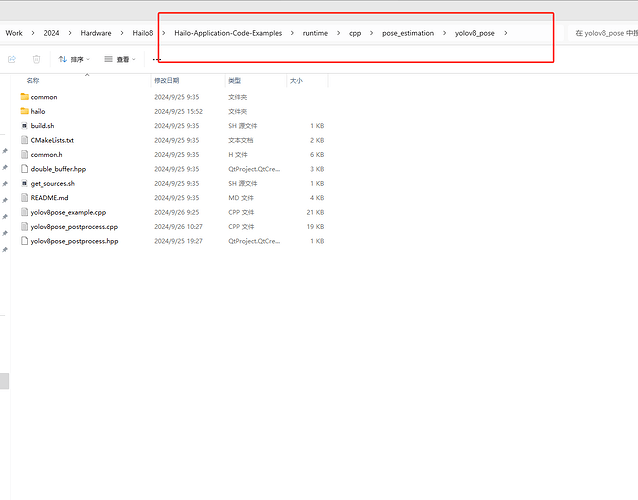Click the MD file type cell
This screenshot has height=500, width=638.
click(241, 198)
